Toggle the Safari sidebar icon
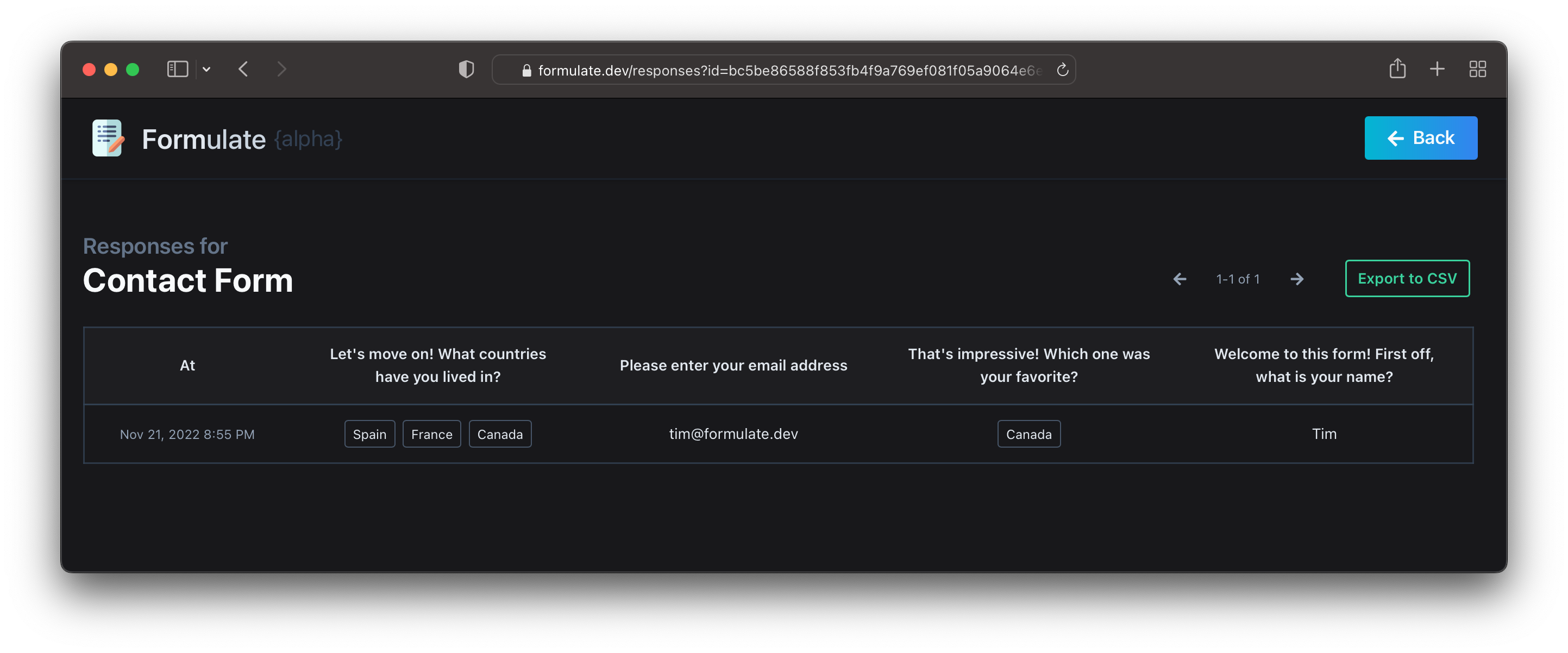1568x653 pixels. pos(177,70)
